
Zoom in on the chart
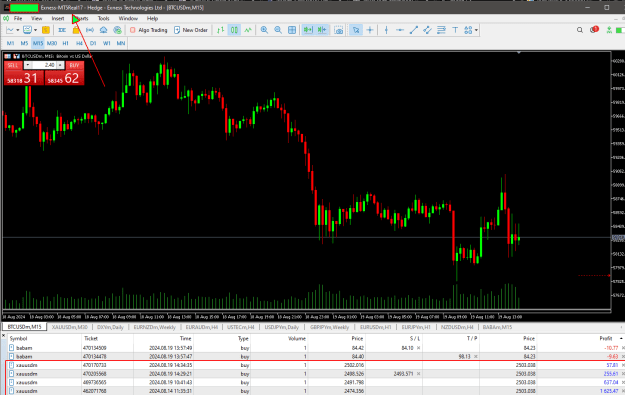pyautogui.click(x=264, y=30)
